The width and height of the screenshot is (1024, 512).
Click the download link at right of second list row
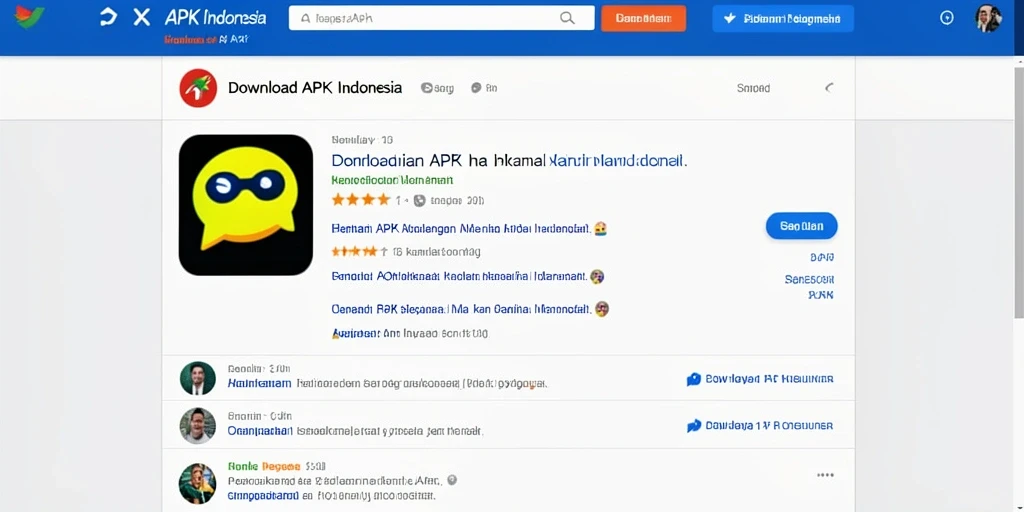[769, 426]
